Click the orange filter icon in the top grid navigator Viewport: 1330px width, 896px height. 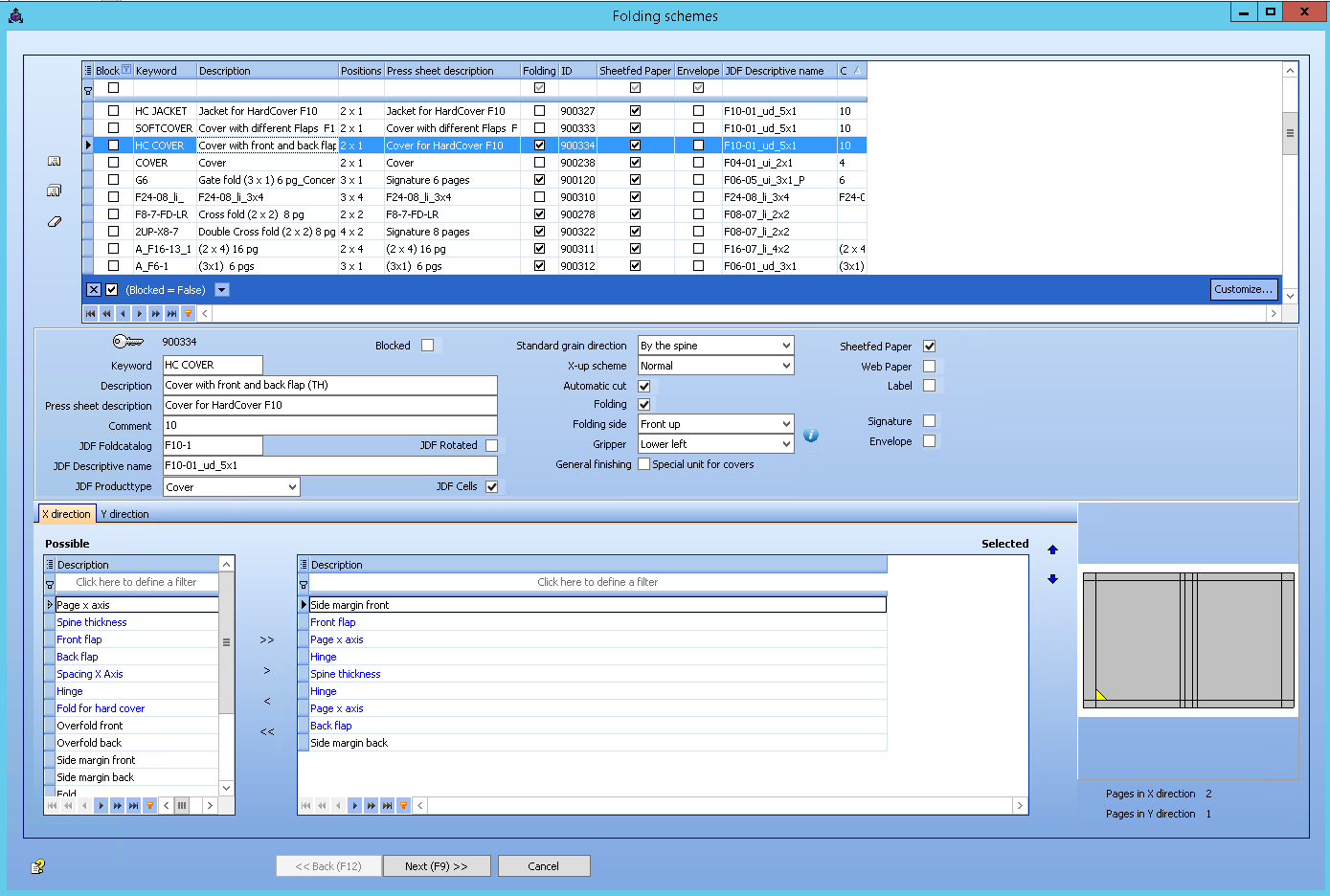pyautogui.click(x=188, y=313)
